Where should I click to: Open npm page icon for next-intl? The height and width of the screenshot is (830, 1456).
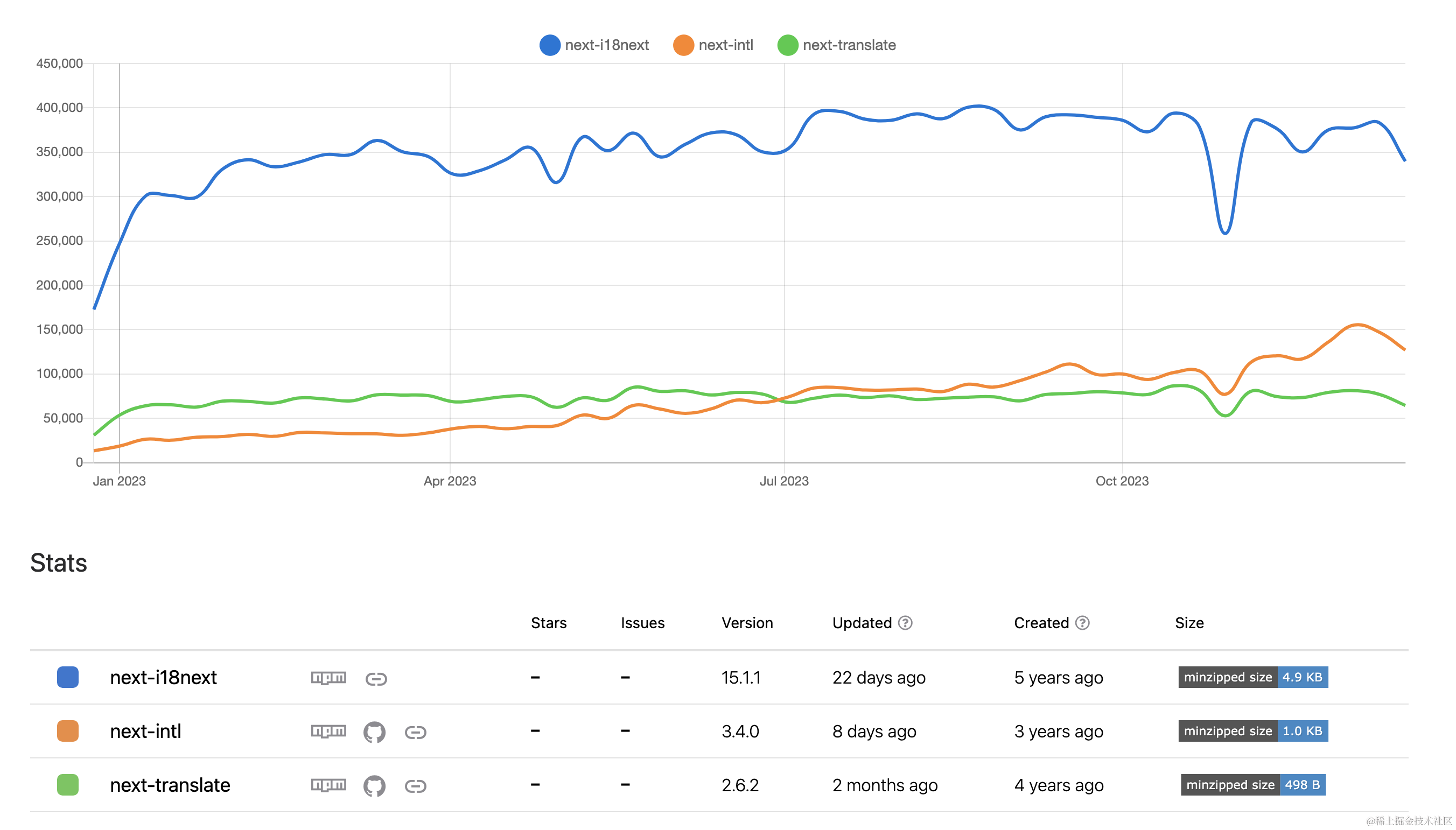click(328, 731)
